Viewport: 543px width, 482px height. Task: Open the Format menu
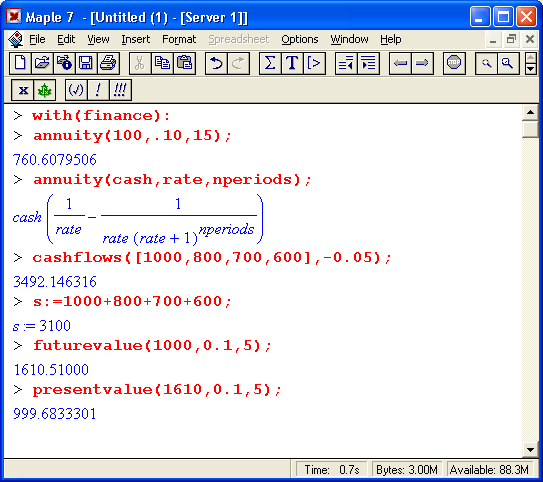(179, 39)
